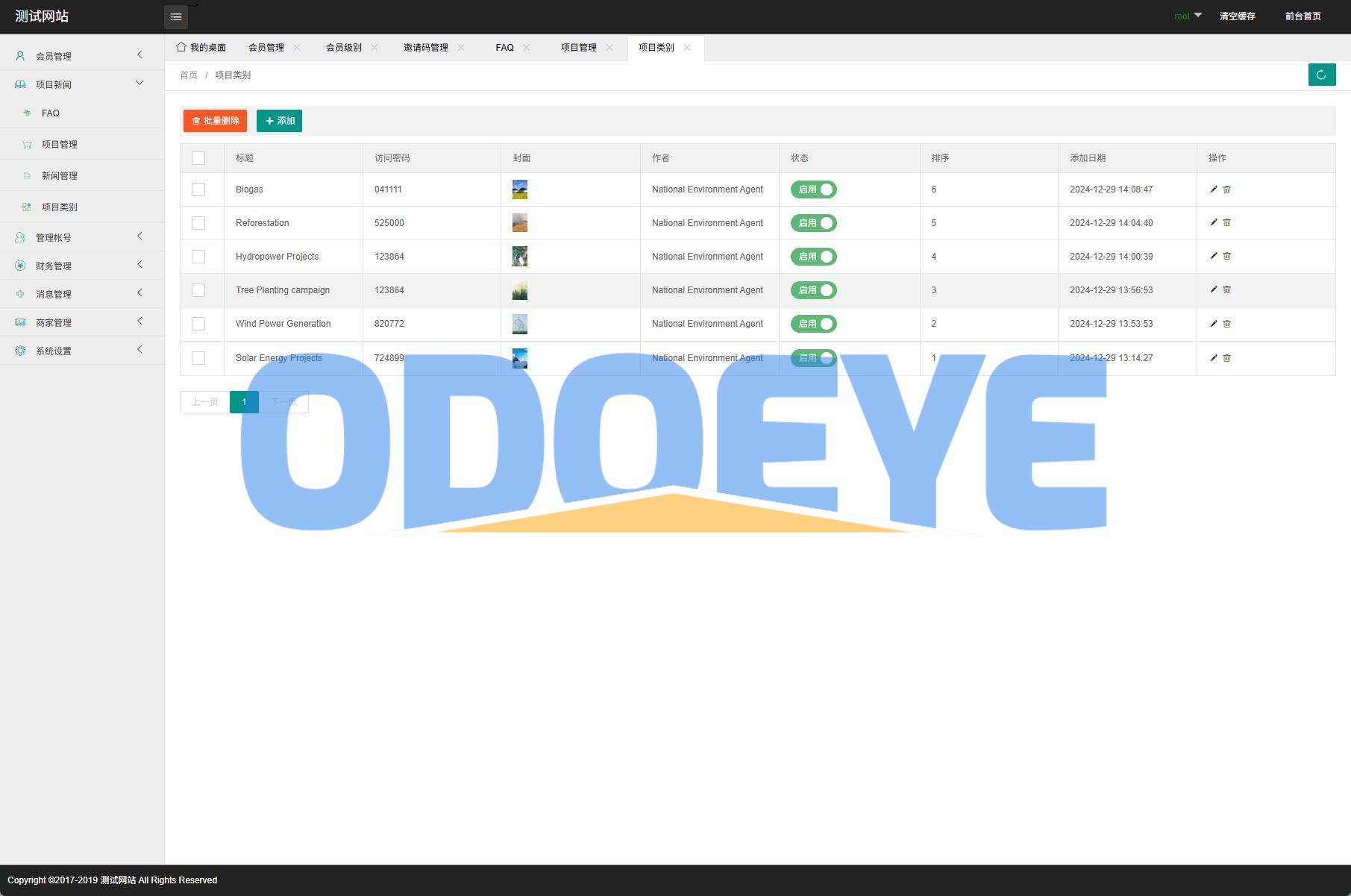This screenshot has width=1351, height=896.
Task: Expand the 会员管理 sidebar chevron
Action: pos(140,54)
